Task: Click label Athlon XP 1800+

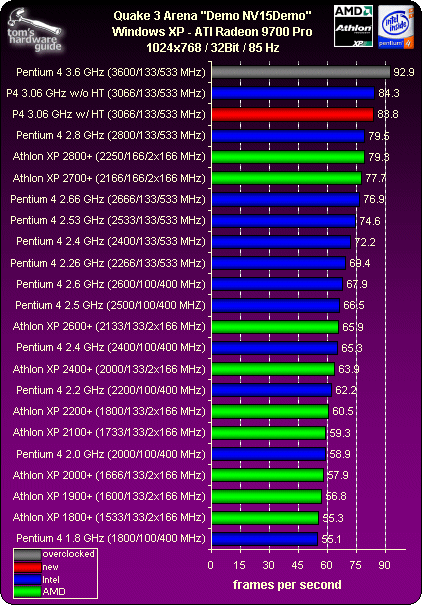Action: [109, 517]
